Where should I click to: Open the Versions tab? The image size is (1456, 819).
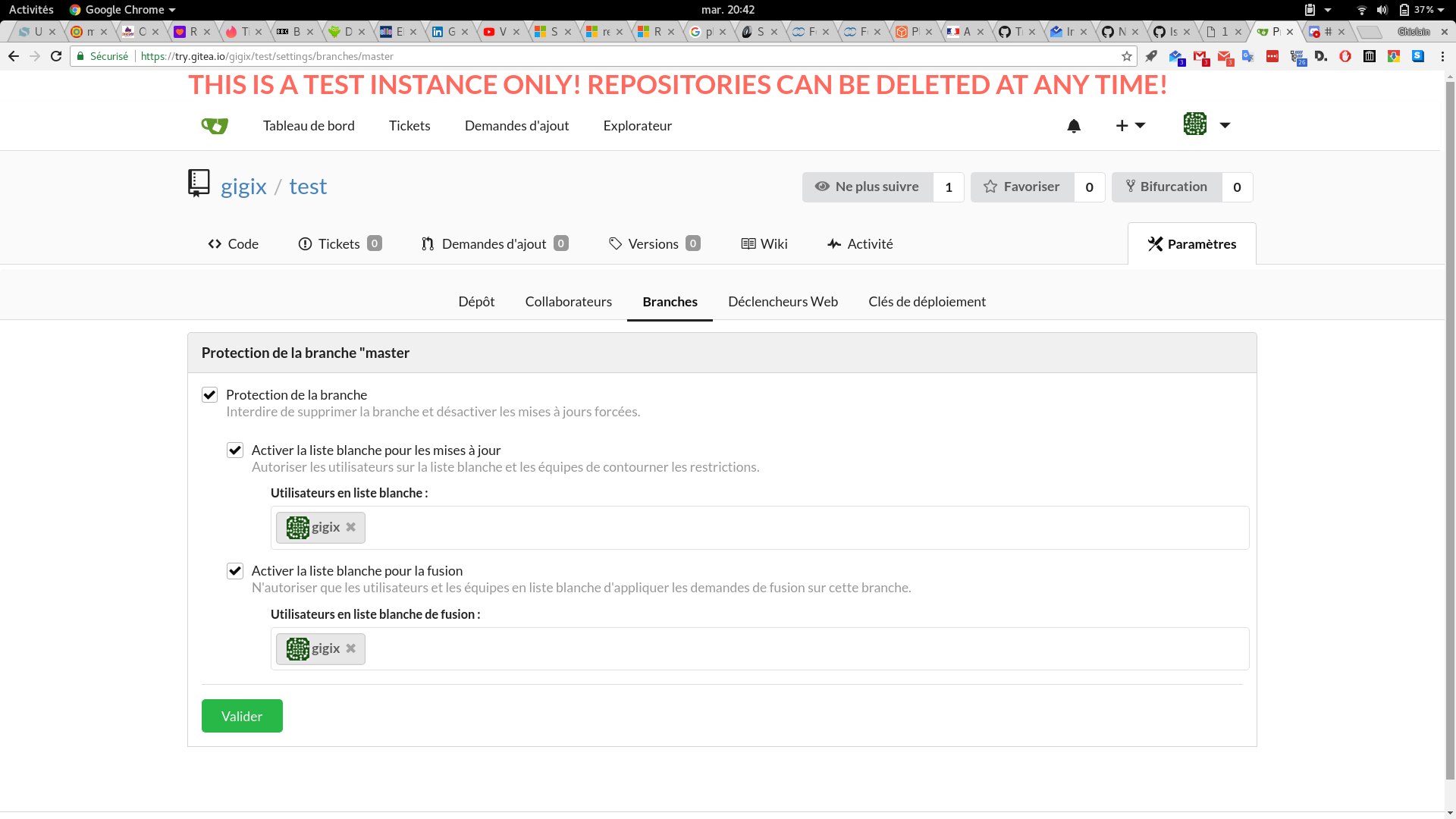654,244
